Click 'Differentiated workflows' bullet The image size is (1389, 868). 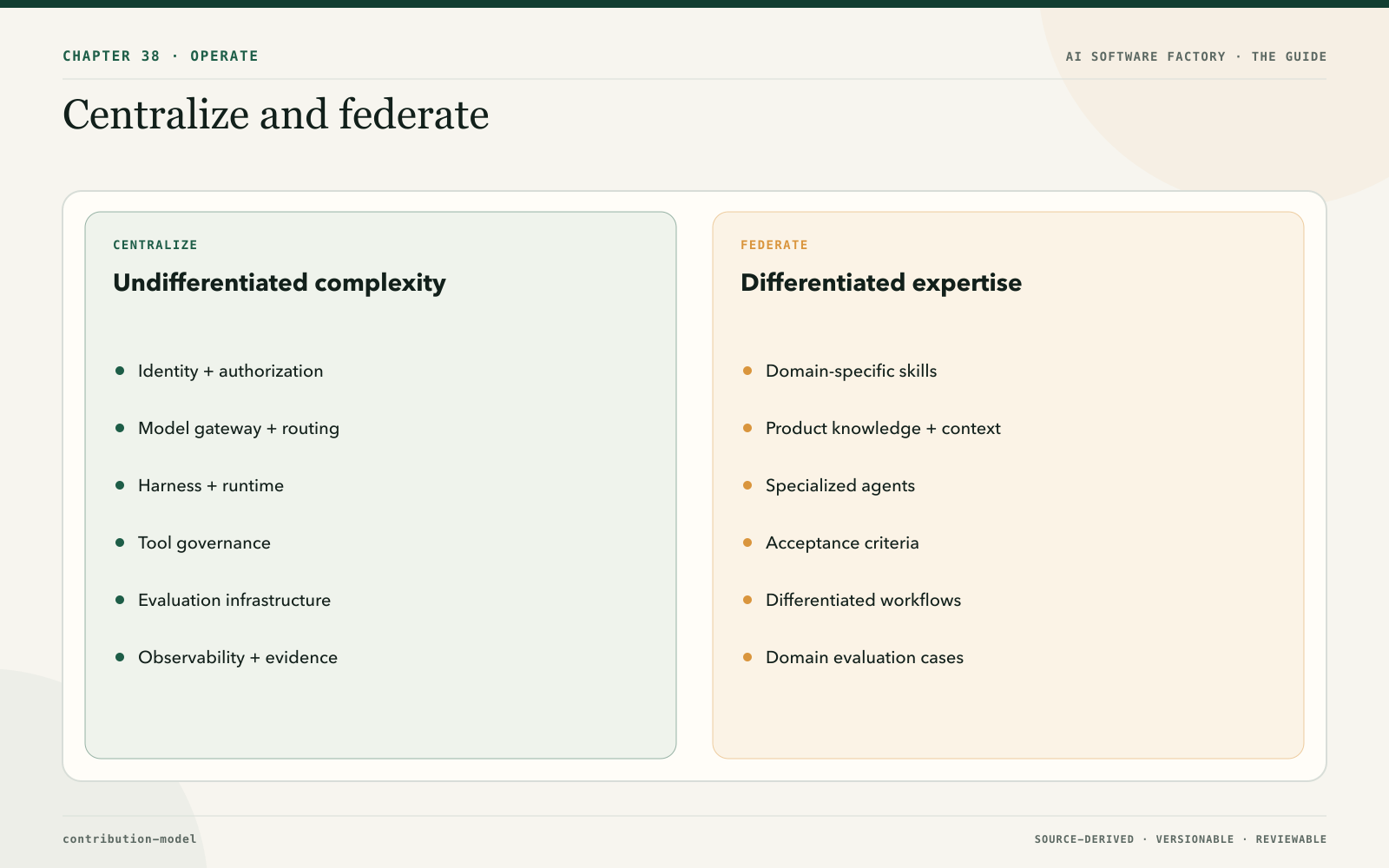(x=864, y=600)
